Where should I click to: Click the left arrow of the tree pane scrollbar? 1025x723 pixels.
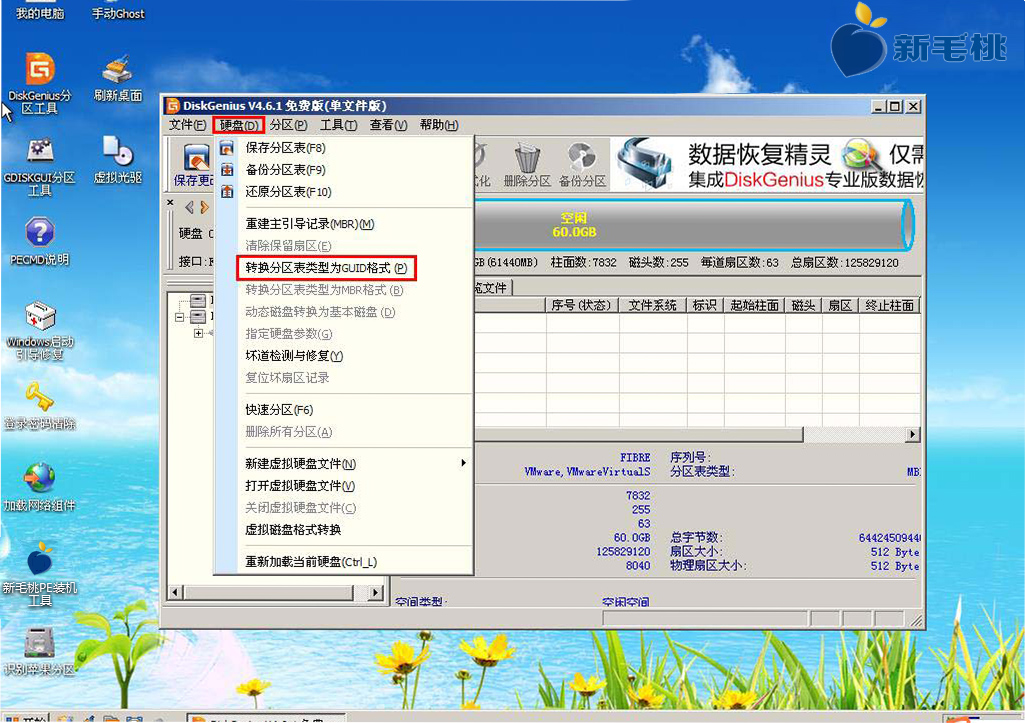click(175, 593)
